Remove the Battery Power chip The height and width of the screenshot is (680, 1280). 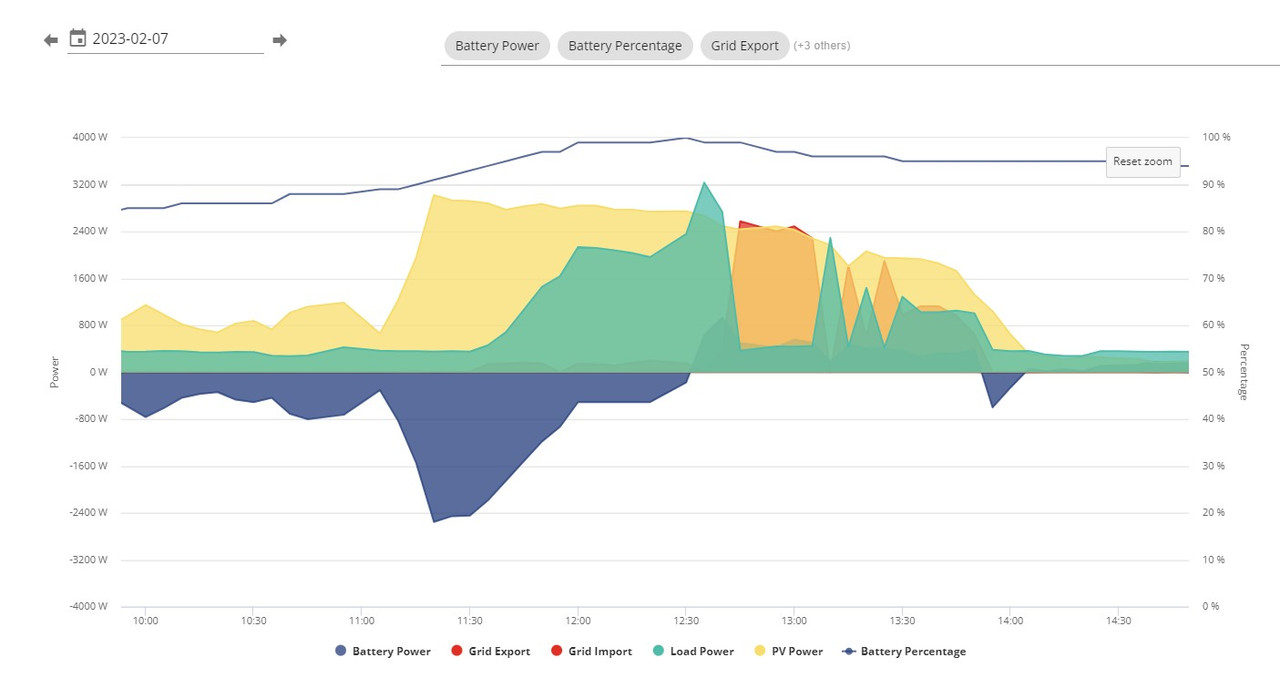pos(497,45)
